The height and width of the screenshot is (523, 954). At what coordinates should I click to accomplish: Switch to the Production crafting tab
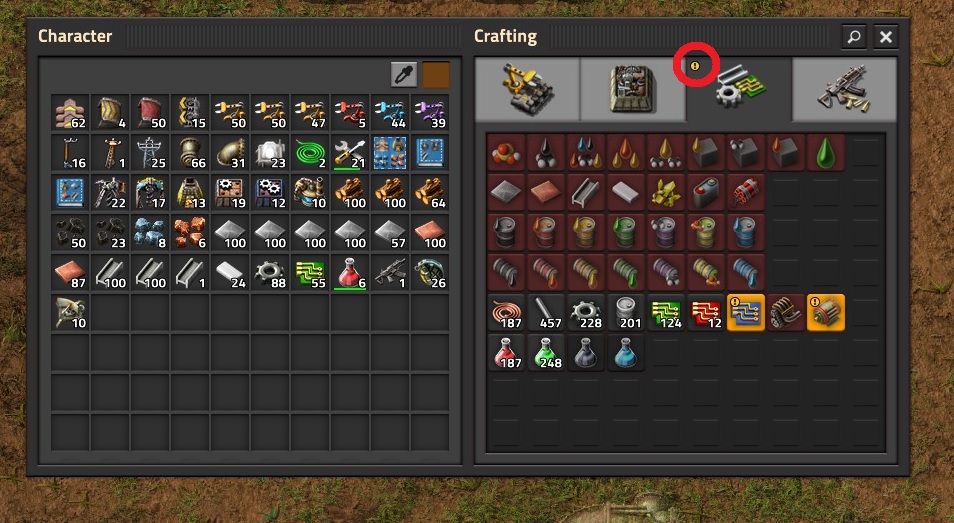click(x=633, y=89)
